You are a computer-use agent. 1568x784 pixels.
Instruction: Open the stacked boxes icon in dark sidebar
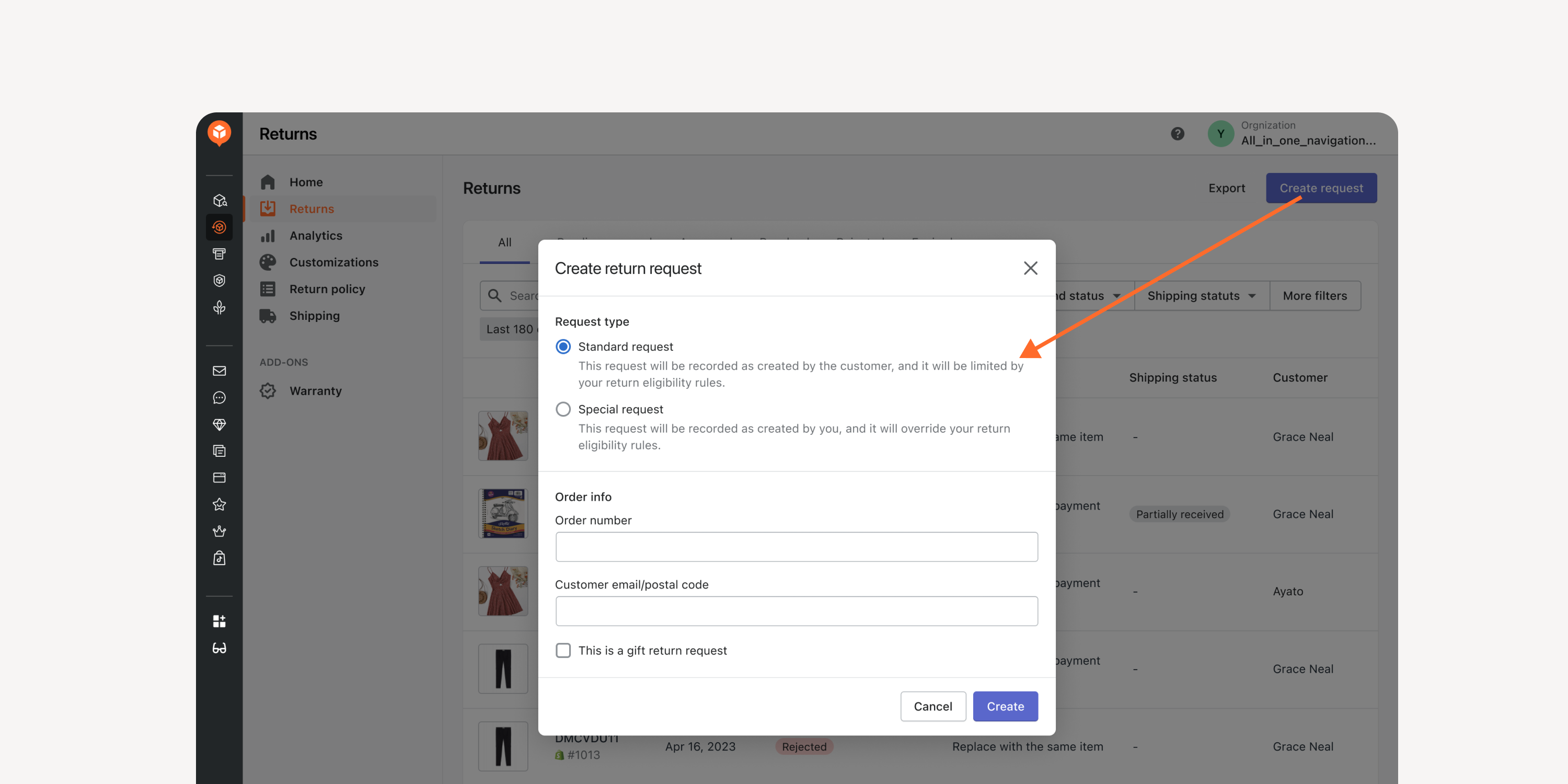(x=219, y=254)
